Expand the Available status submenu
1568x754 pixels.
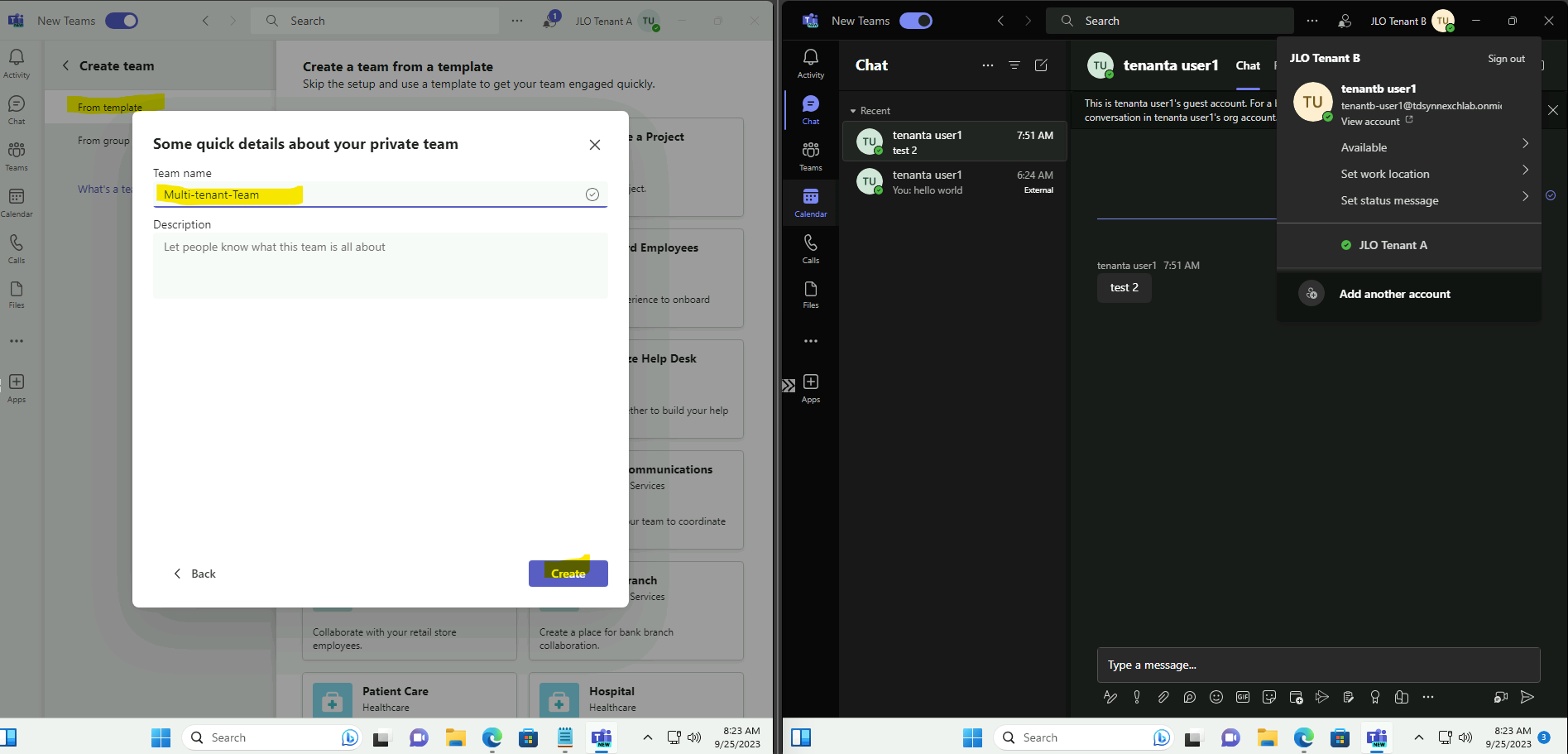coord(1525,144)
